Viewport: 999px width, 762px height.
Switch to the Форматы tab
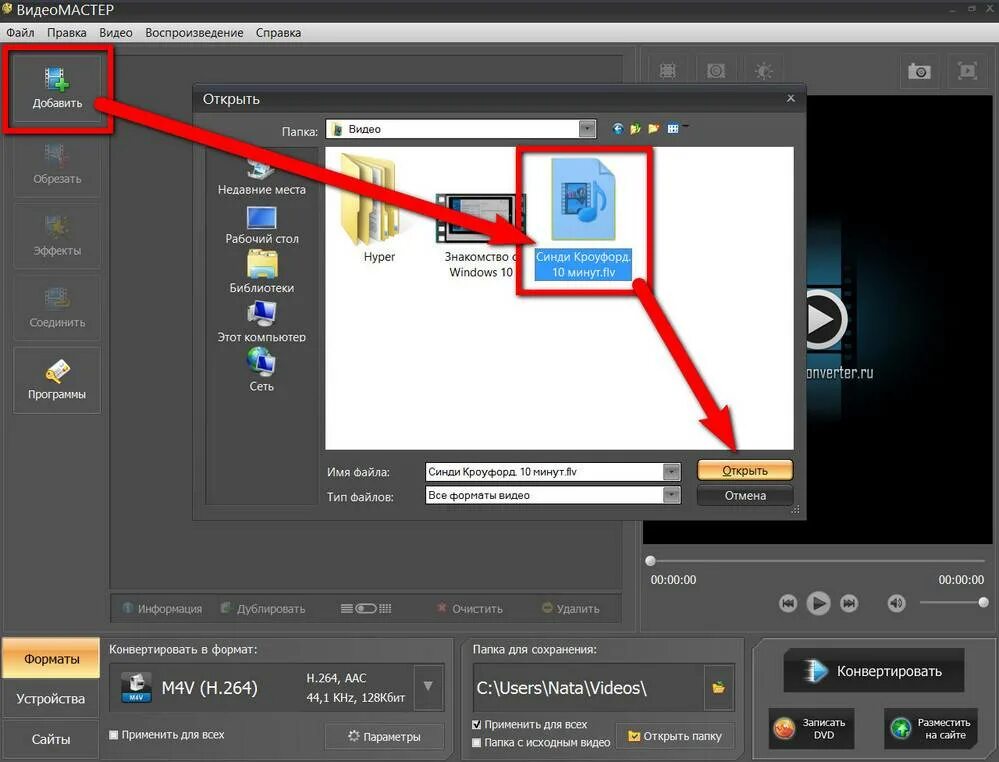[51, 658]
